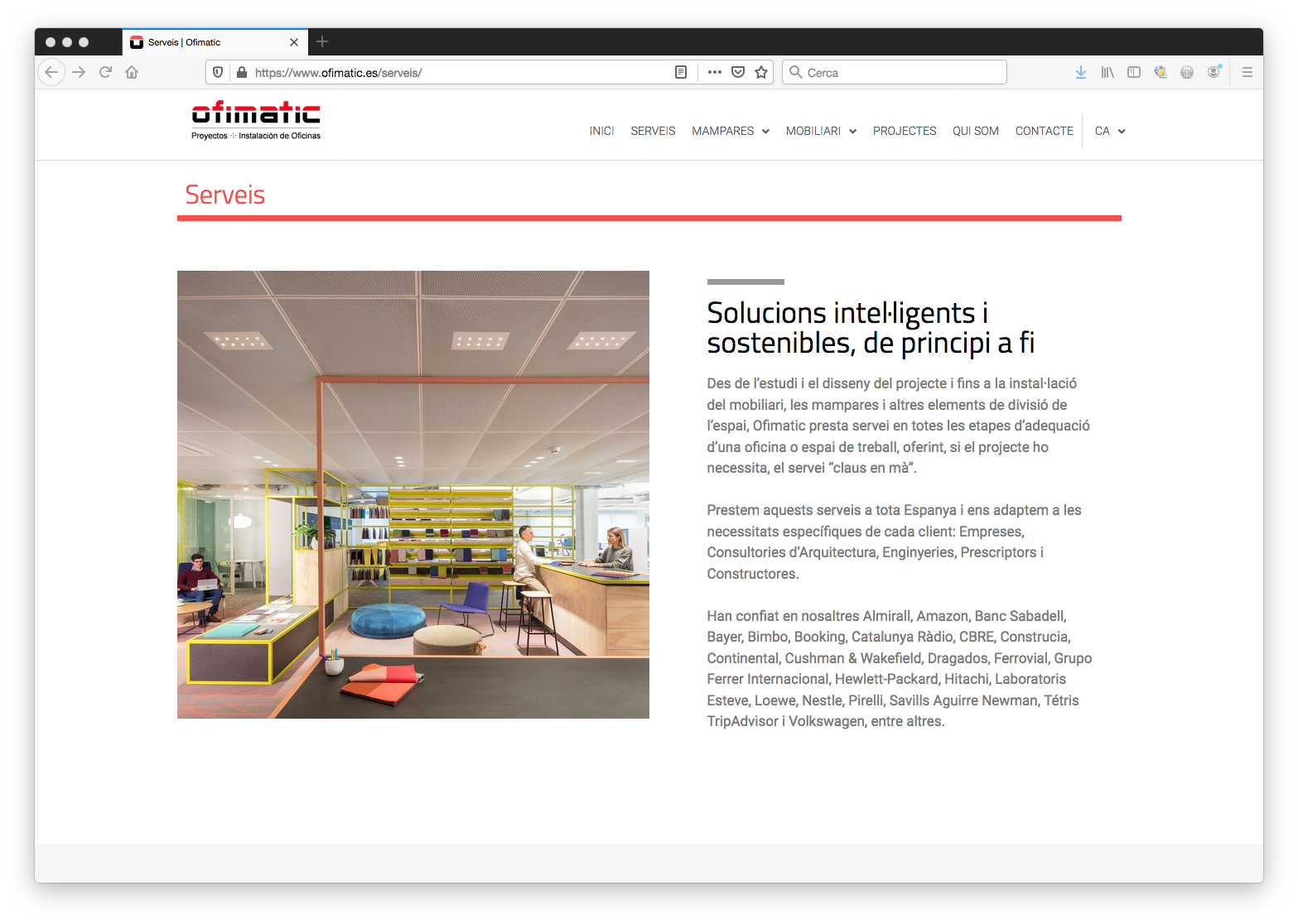
Task: Toggle Reader View in the address bar
Action: click(681, 72)
